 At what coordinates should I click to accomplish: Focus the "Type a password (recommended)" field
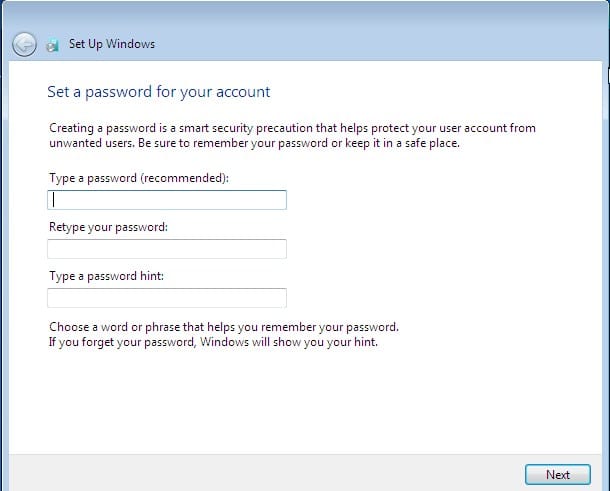167,200
